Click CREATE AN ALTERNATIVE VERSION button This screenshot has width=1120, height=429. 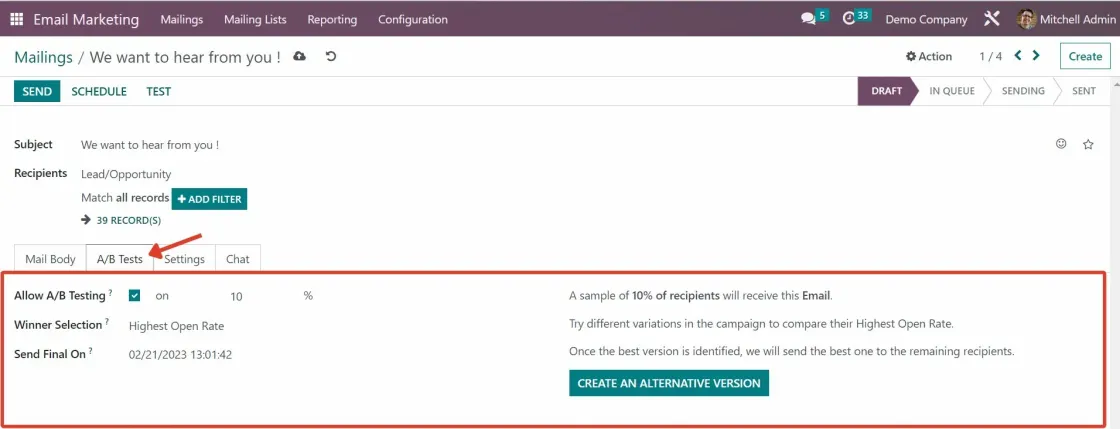pos(669,383)
